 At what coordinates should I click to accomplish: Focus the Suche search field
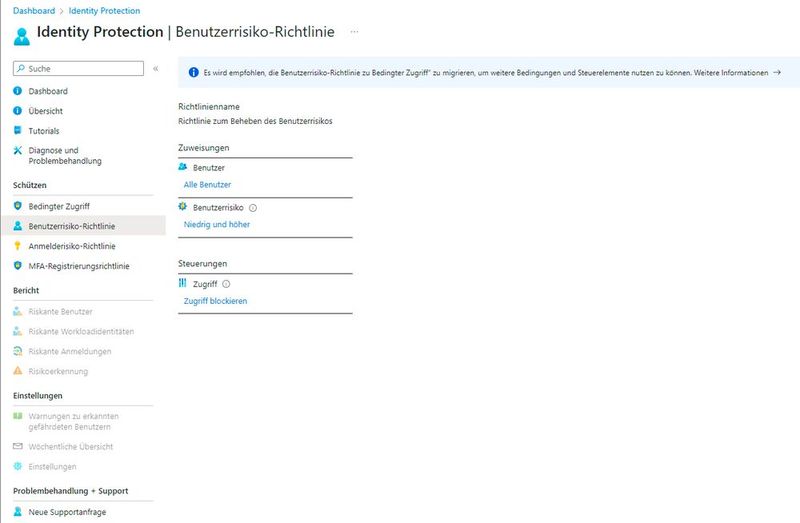coord(79,68)
